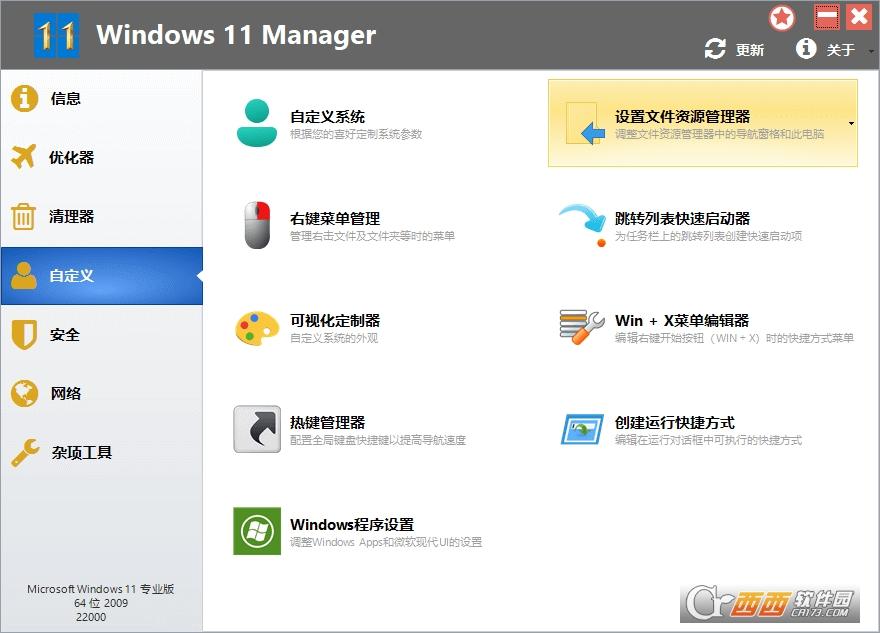Open Win + X菜单编辑器 tool title

tap(682, 320)
